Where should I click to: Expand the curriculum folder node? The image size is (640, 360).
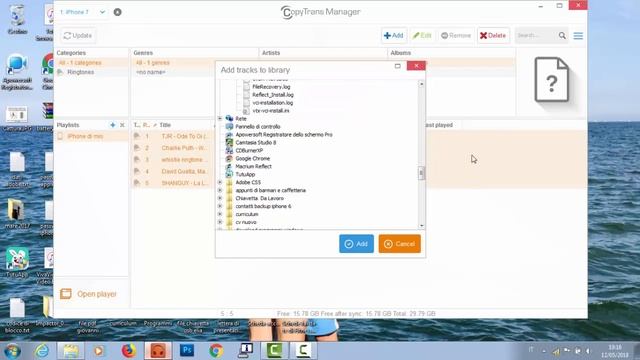[220, 214]
